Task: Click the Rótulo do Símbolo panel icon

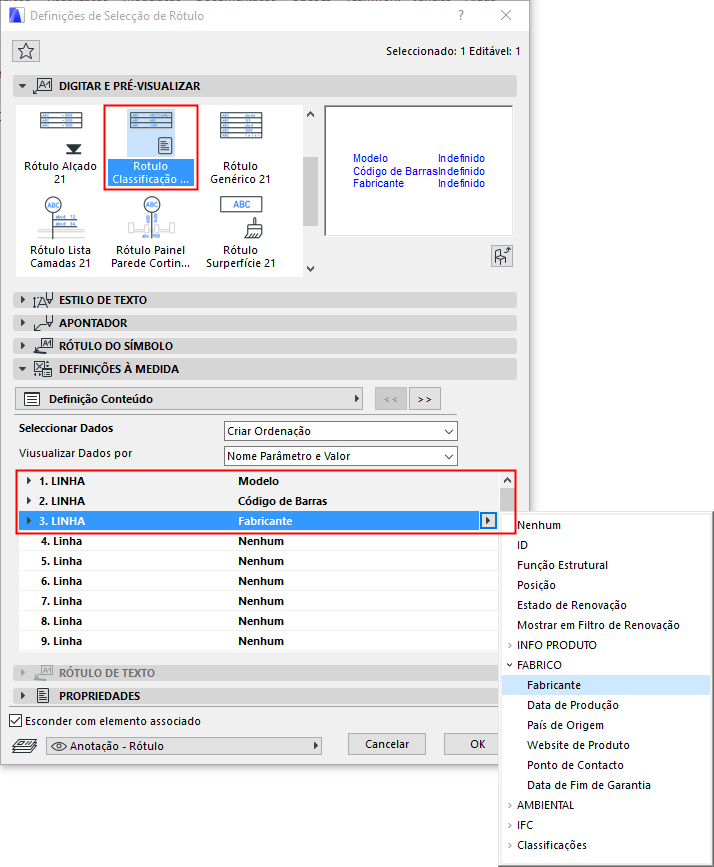Action: 43,346
